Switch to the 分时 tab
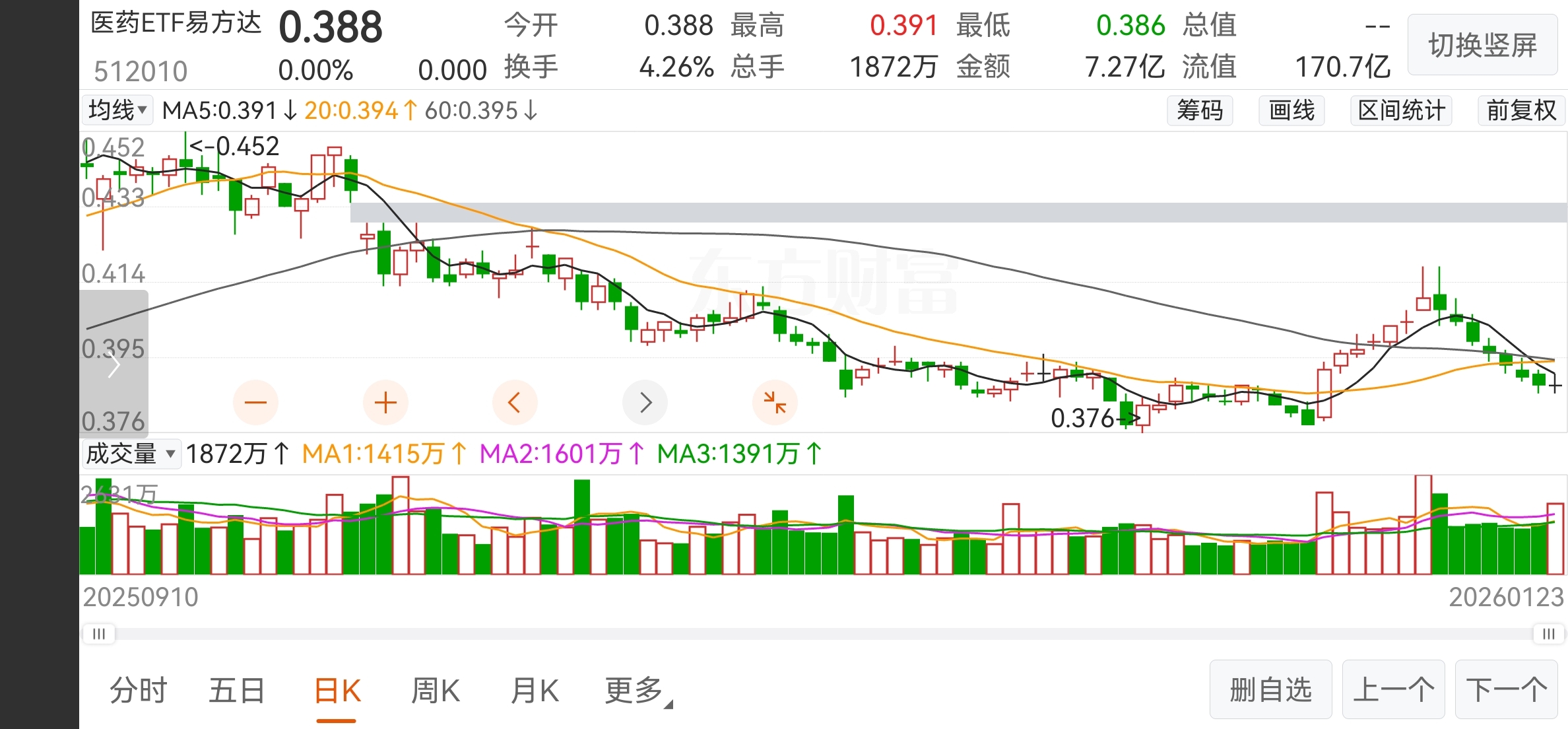The image size is (1568, 729). tap(139, 691)
